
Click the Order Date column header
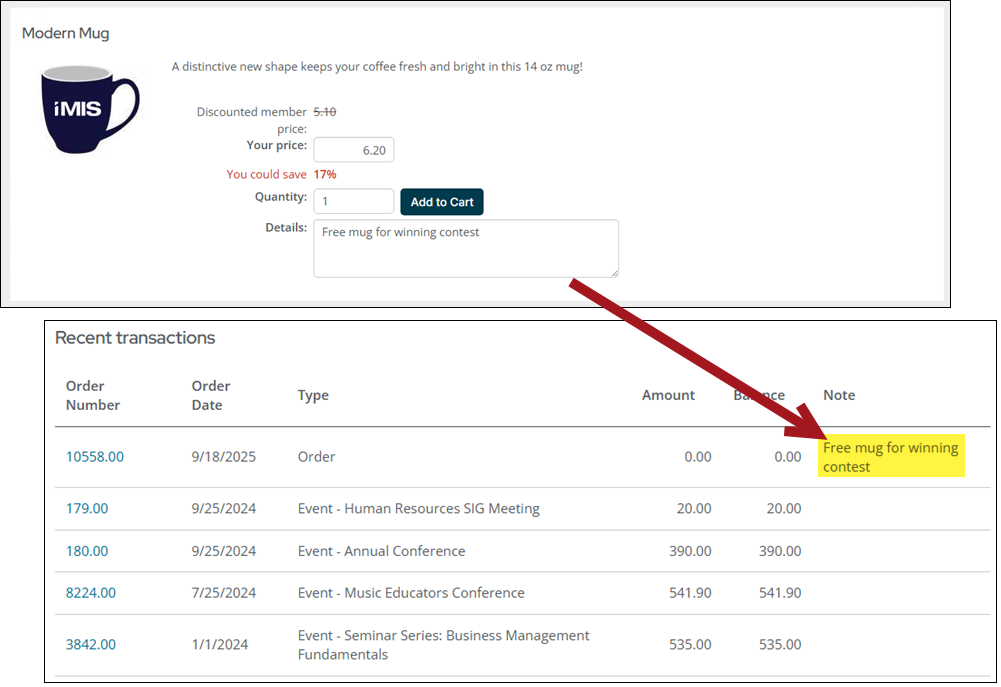point(211,395)
